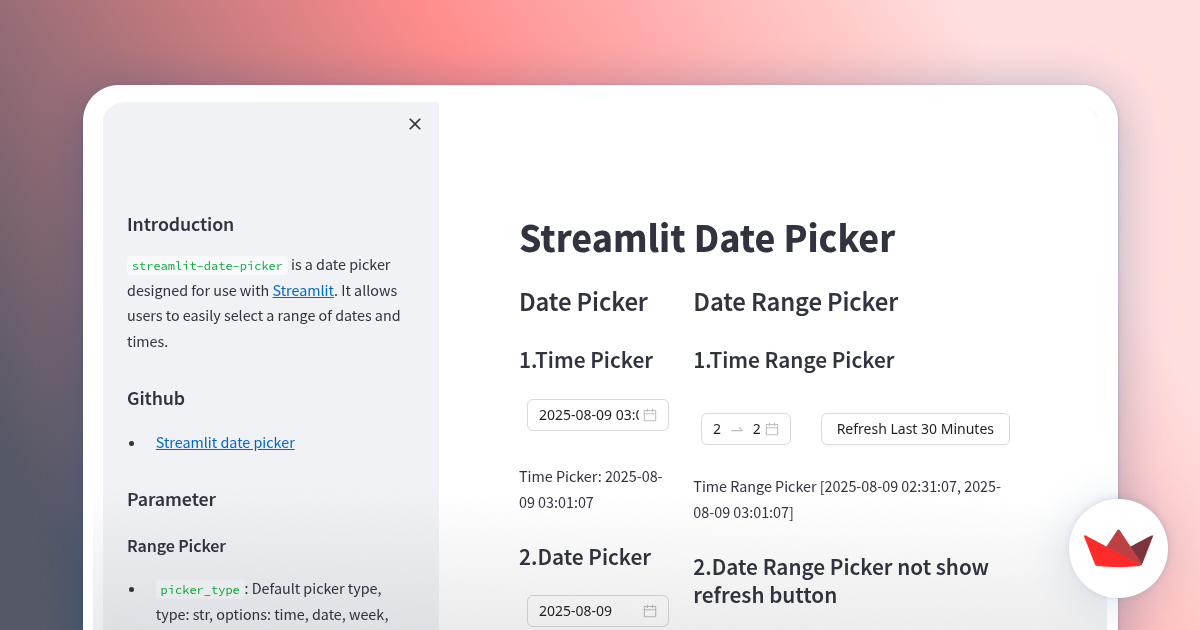Click the Time Picker: 2025-08-09 03:01:07 output text
The width and height of the screenshot is (1200, 630).
(591, 489)
